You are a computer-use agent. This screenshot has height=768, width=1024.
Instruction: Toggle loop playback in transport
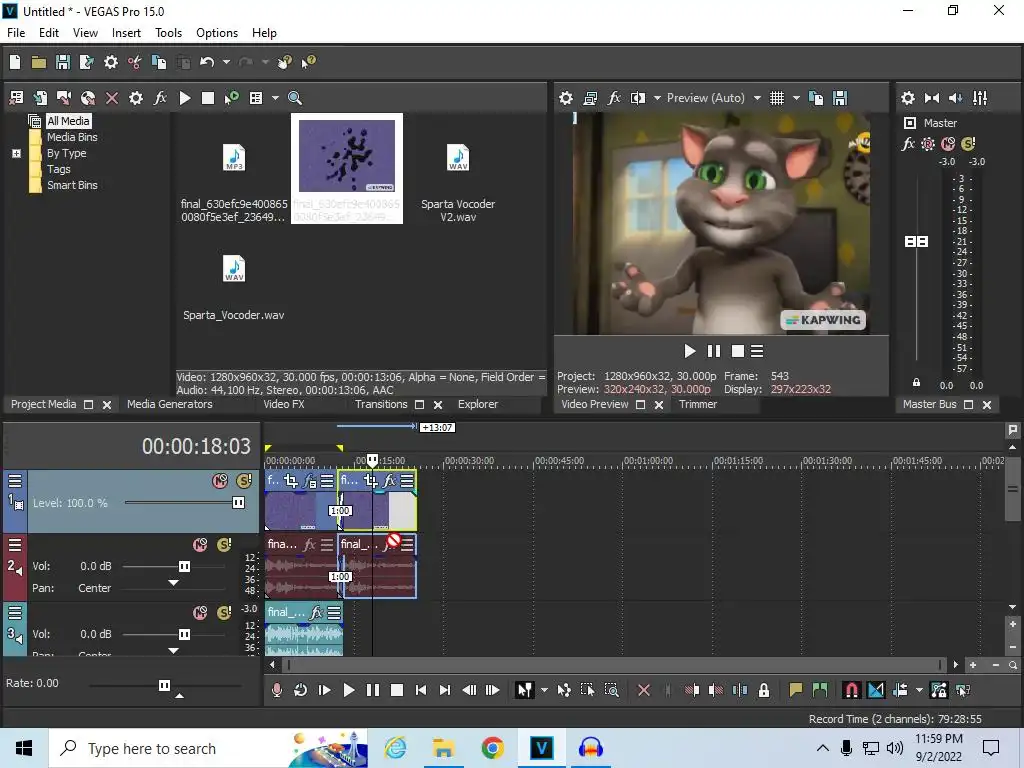coord(300,690)
